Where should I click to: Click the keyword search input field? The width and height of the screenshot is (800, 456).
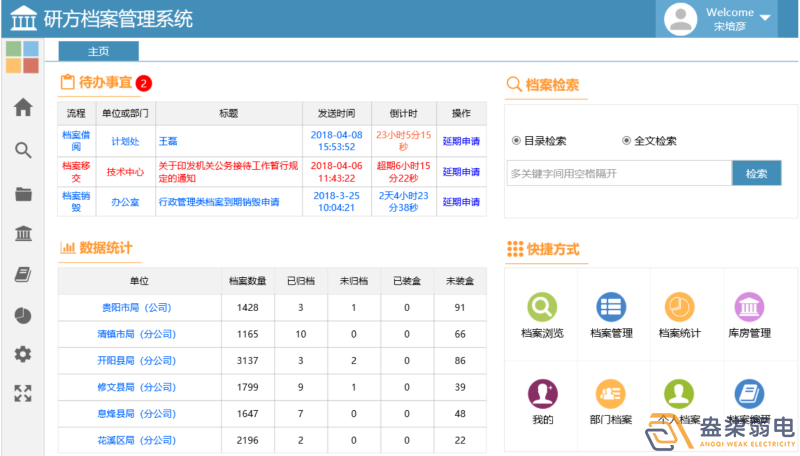618,173
